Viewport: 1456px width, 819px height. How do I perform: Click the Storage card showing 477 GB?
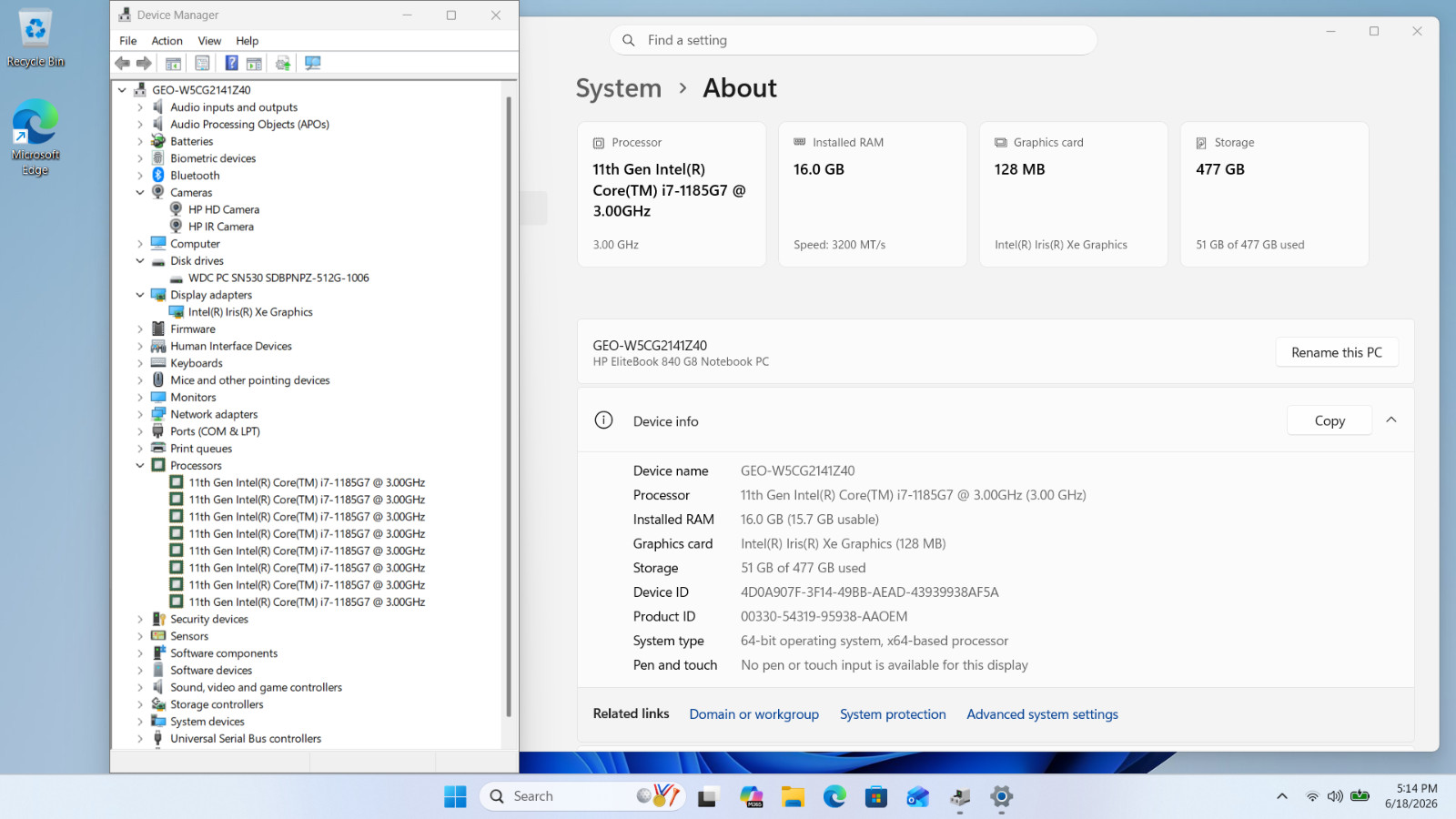point(1275,194)
